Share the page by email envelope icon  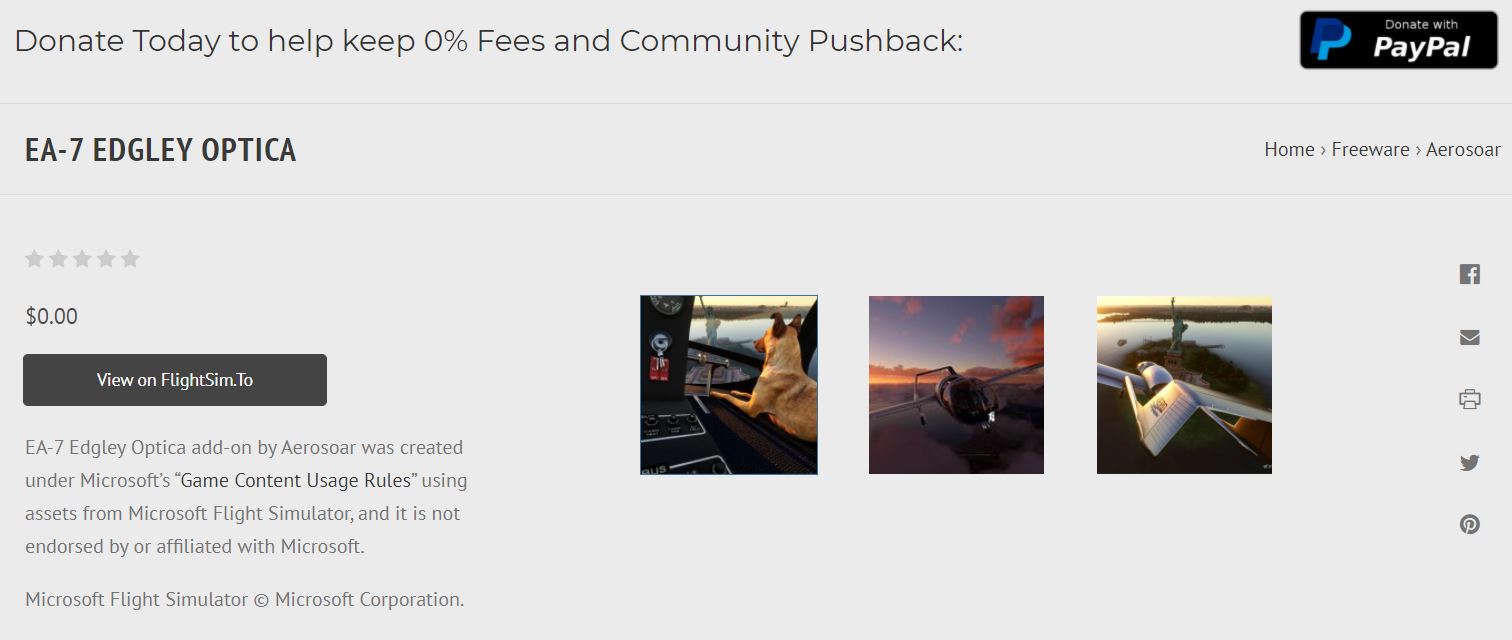click(1469, 337)
